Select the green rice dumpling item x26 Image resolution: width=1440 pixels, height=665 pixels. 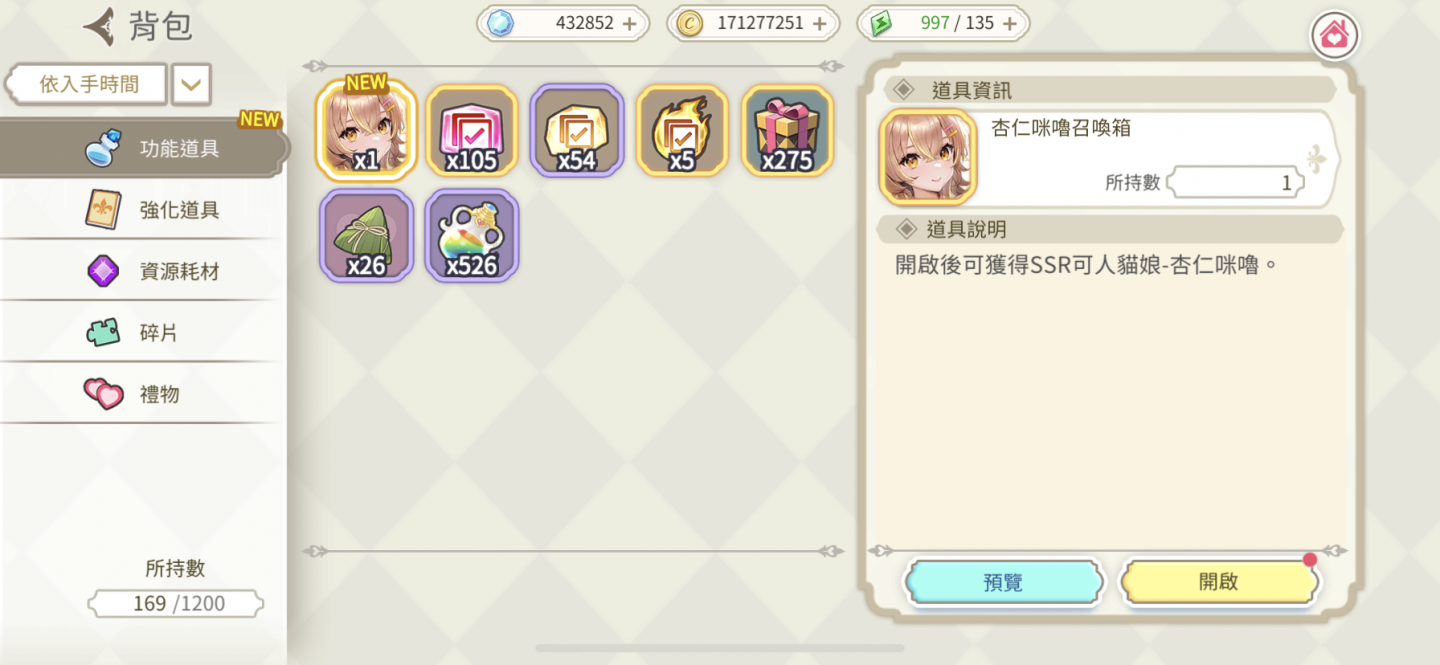point(366,235)
